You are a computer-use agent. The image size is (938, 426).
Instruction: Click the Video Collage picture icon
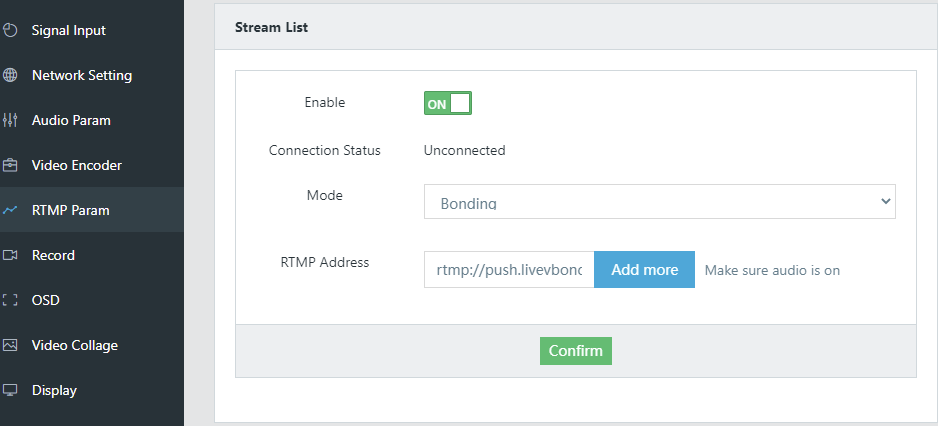(x=11, y=345)
